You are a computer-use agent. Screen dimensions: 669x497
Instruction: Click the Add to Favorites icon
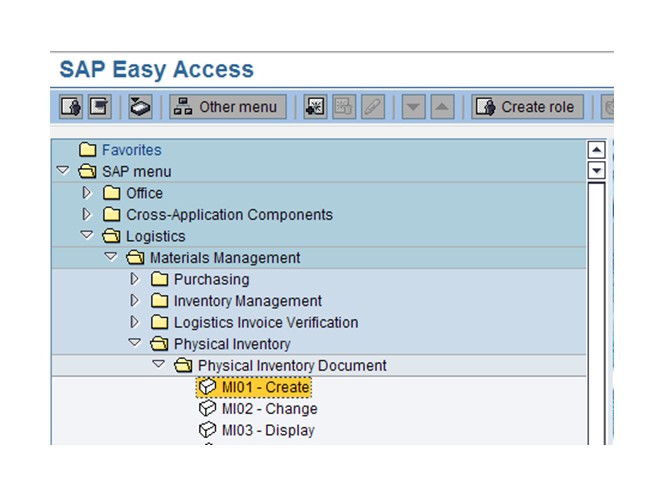pos(315,107)
